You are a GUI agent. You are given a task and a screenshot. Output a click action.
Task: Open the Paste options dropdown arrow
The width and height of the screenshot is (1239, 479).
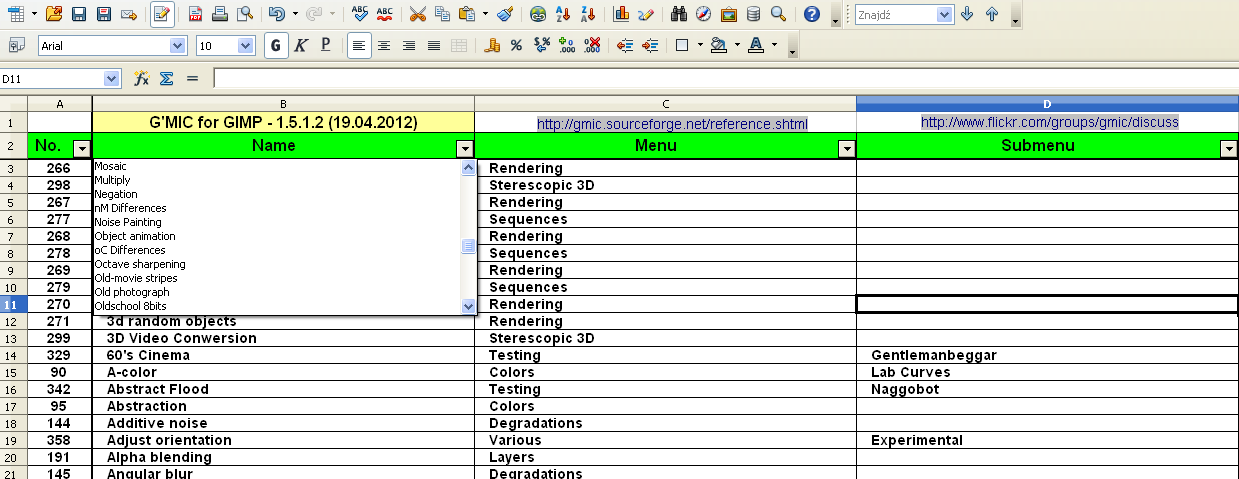click(x=485, y=14)
